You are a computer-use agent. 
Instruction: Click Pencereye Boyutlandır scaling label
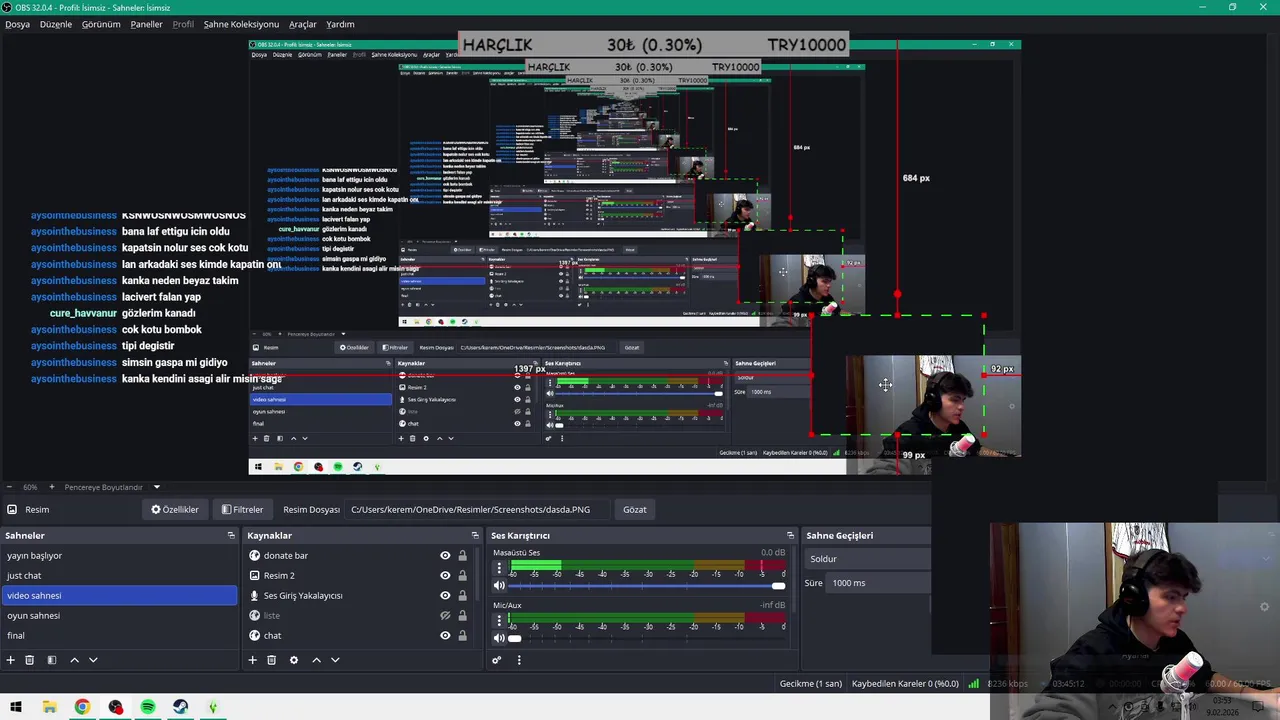click(104, 487)
